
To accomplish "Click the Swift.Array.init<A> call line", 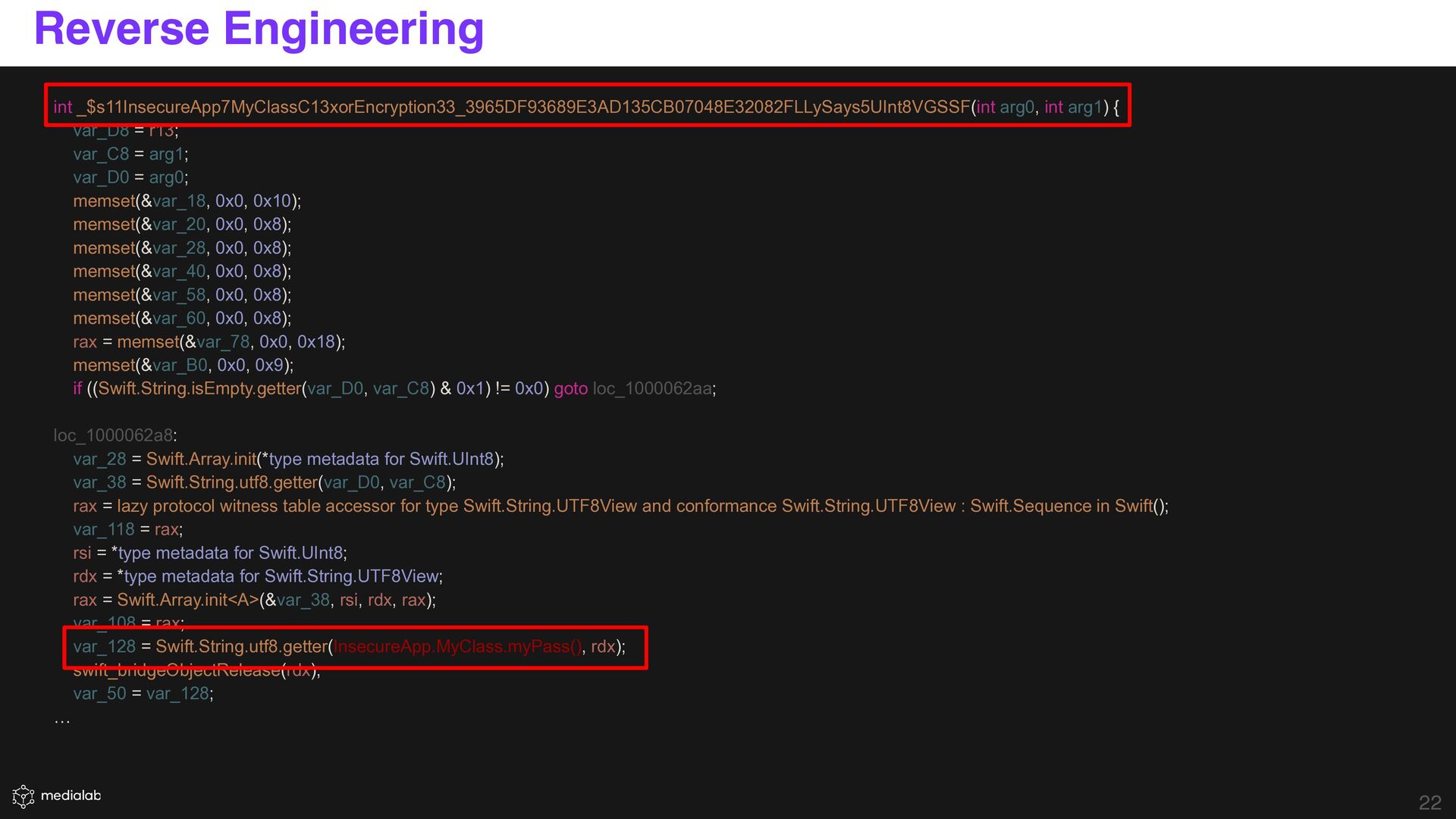I will (x=254, y=600).
